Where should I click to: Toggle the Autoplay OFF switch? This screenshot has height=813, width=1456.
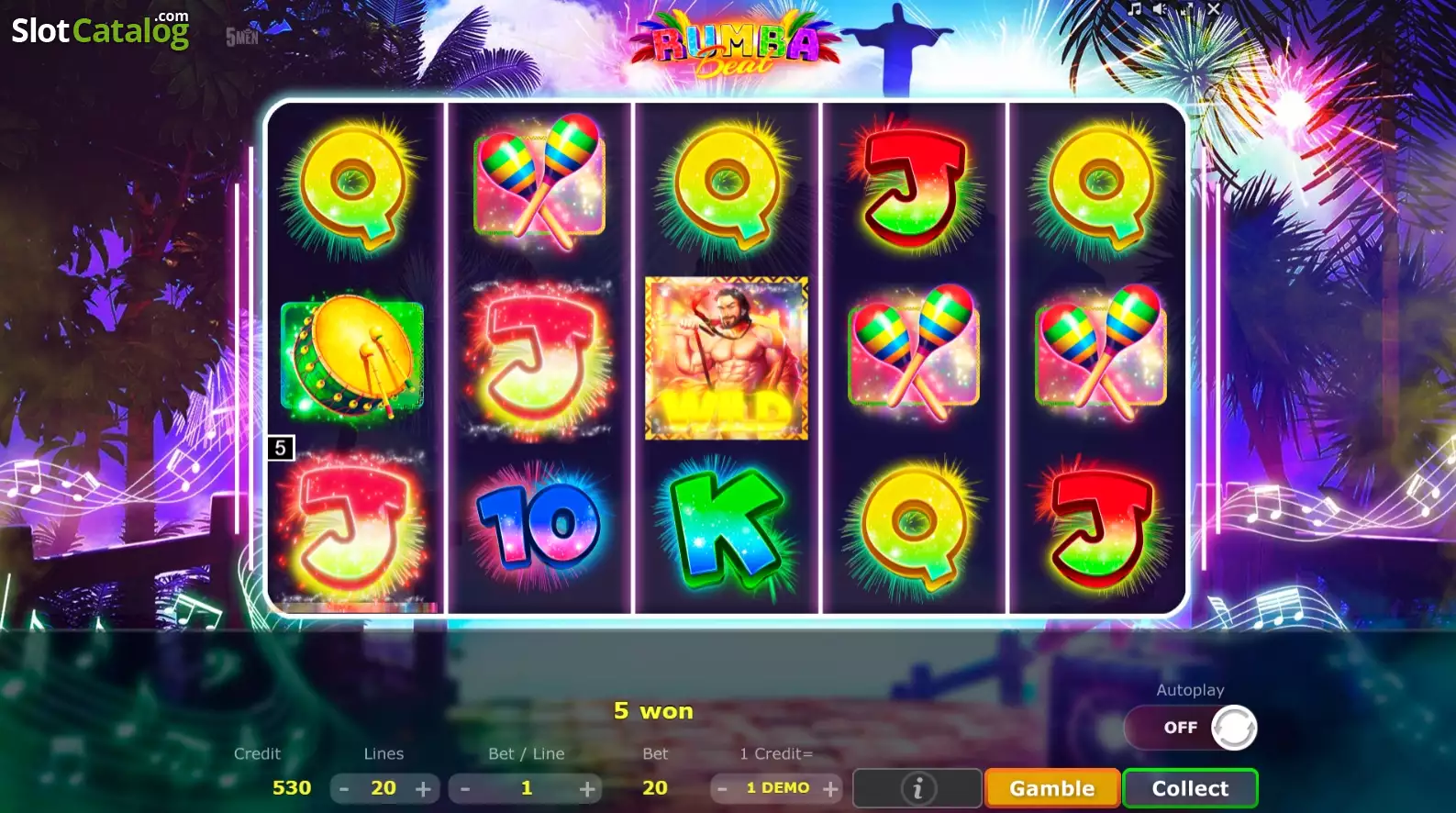[1191, 728]
